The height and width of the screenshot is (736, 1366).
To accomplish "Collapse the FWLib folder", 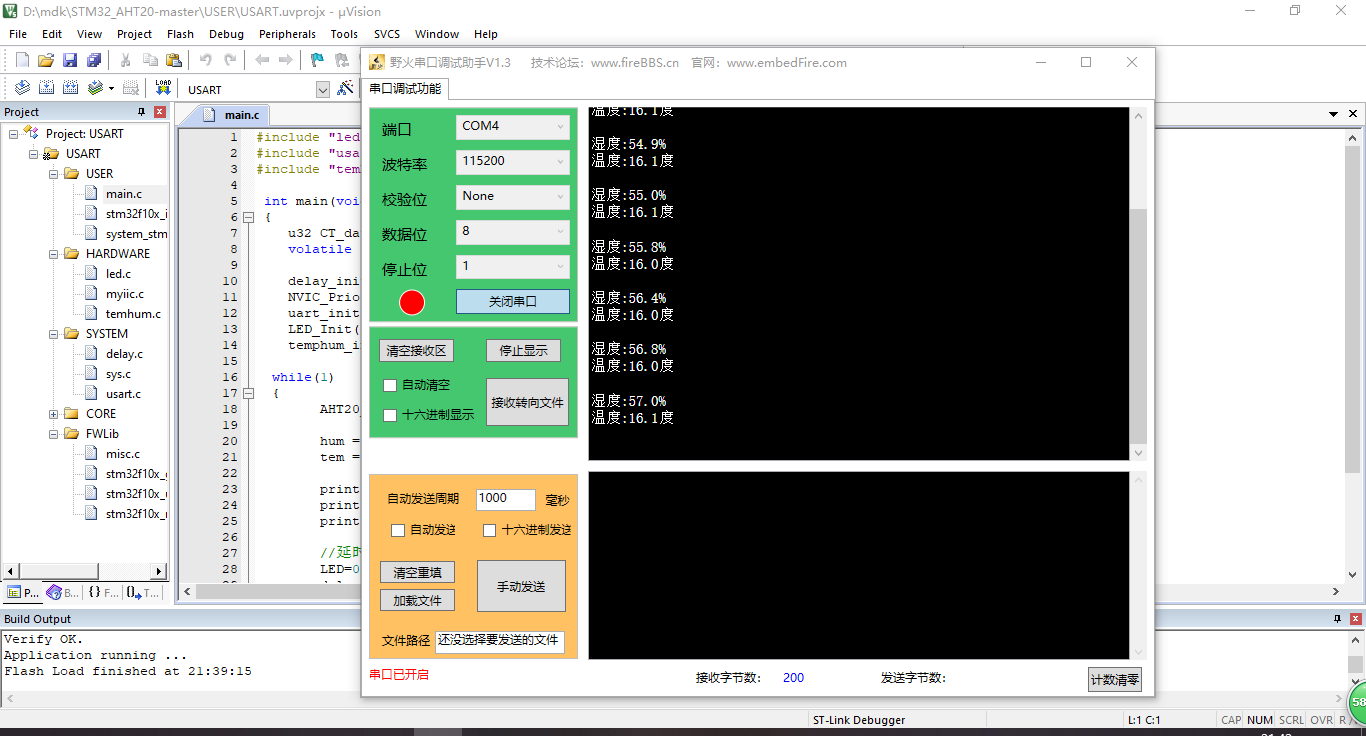I will point(53,433).
